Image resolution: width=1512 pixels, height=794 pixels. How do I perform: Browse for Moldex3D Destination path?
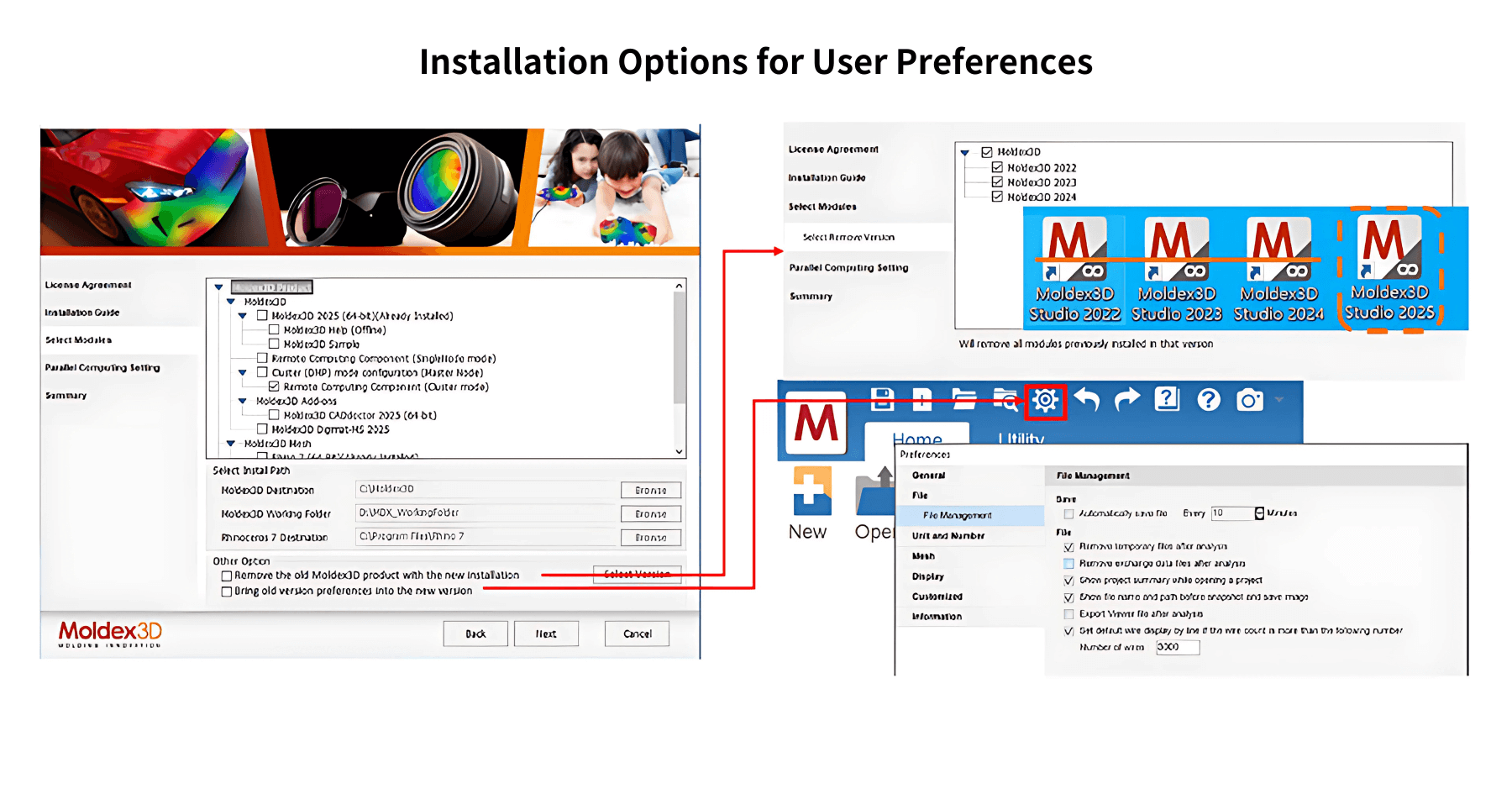(651, 490)
